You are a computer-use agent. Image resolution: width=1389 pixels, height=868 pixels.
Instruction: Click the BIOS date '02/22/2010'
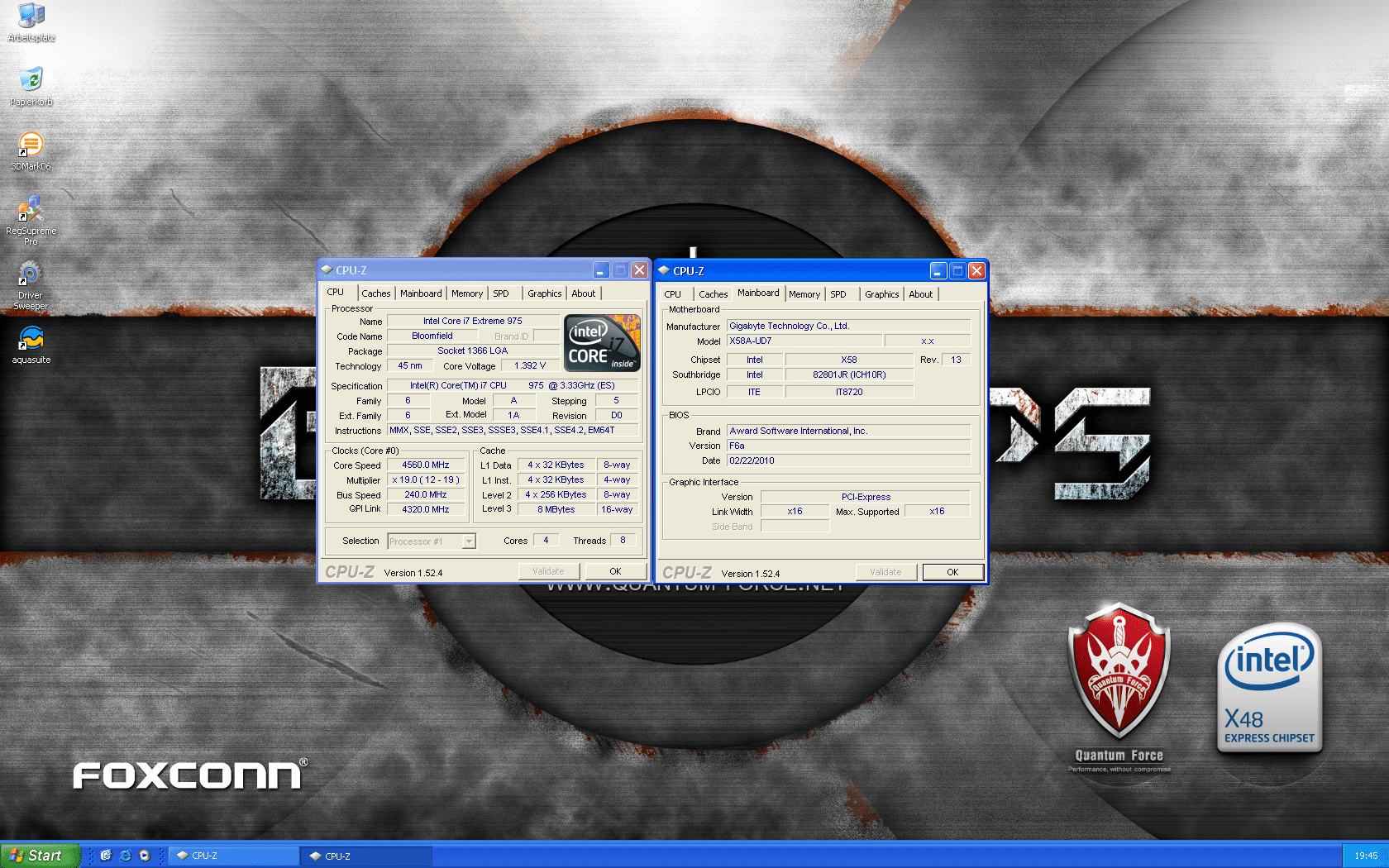[x=848, y=460]
